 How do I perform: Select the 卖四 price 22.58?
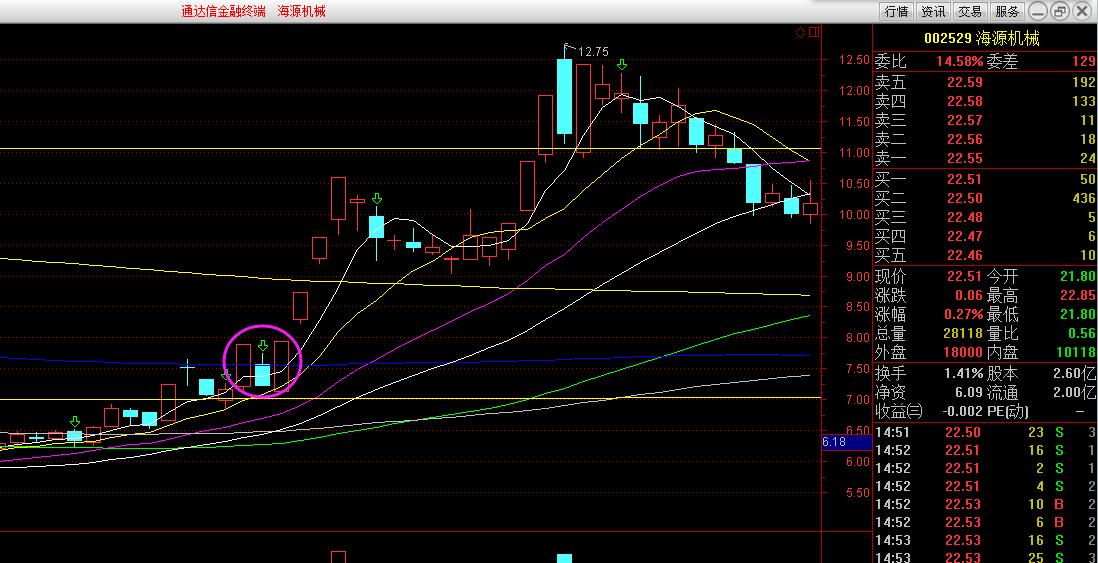(x=964, y=102)
